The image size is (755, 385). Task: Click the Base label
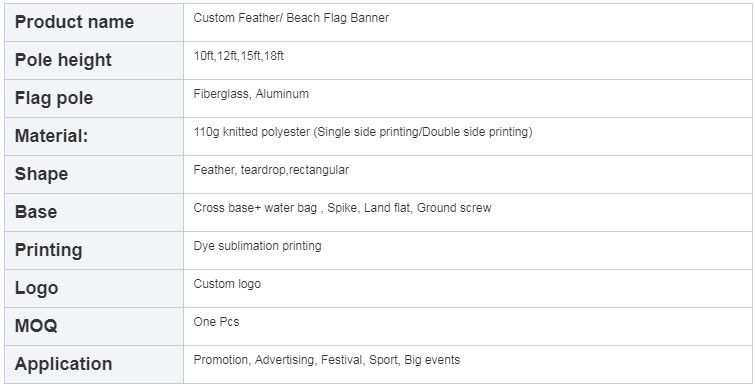[36, 212]
